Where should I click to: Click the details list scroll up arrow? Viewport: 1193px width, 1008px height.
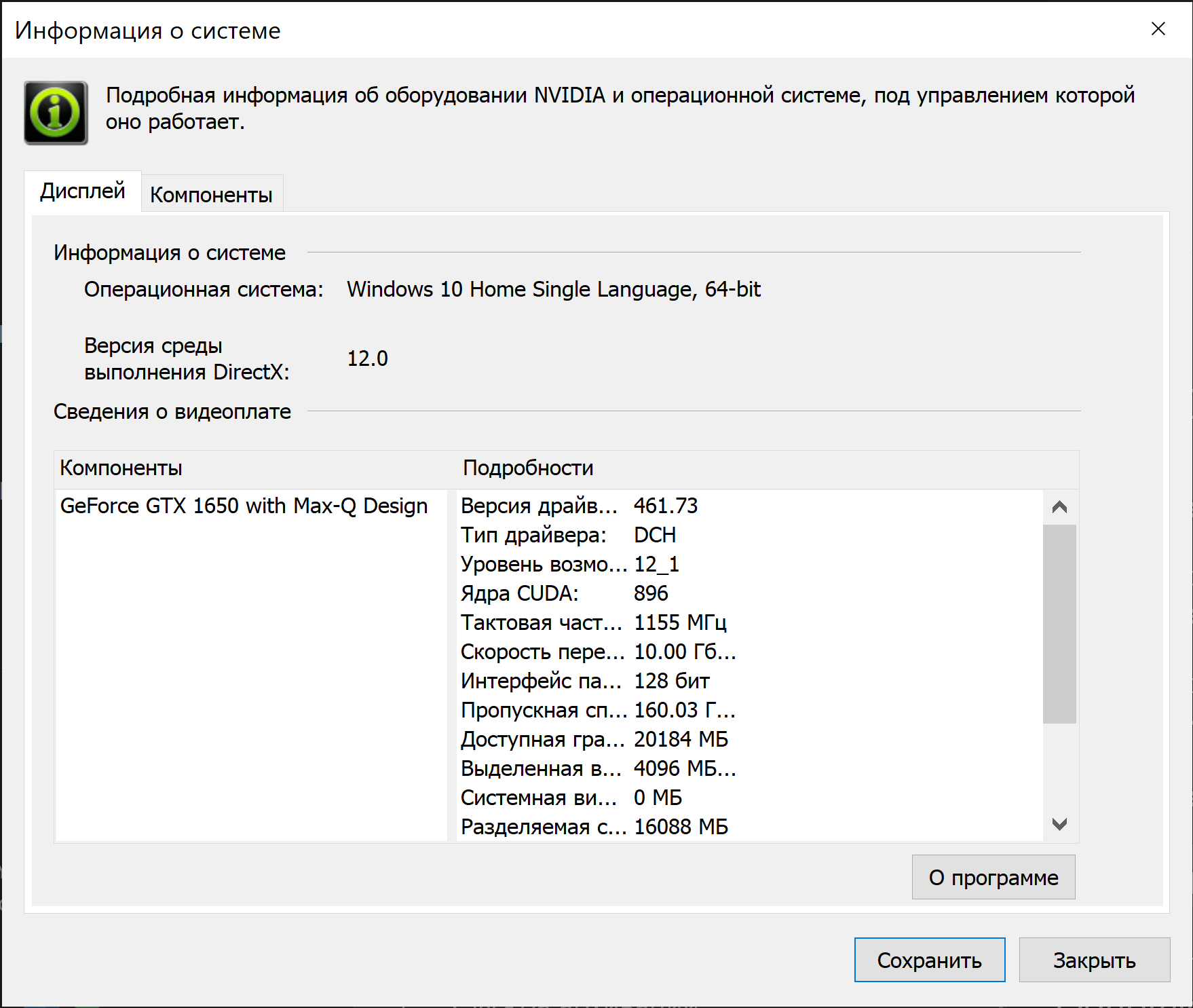(x=1059, y=507)
